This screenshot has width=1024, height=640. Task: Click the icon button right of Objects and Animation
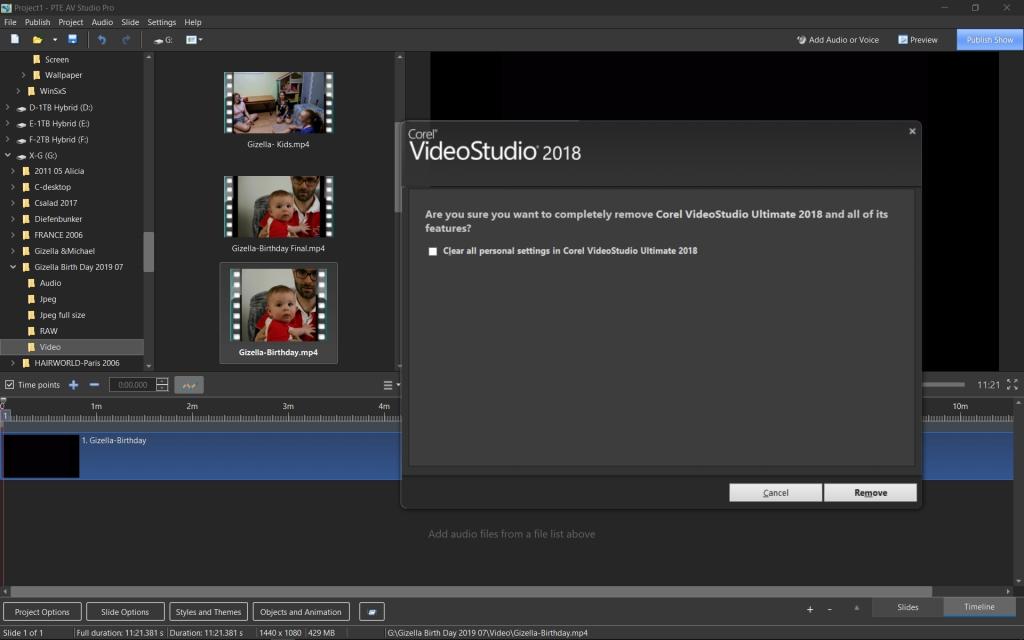click(x=372, y=612)
